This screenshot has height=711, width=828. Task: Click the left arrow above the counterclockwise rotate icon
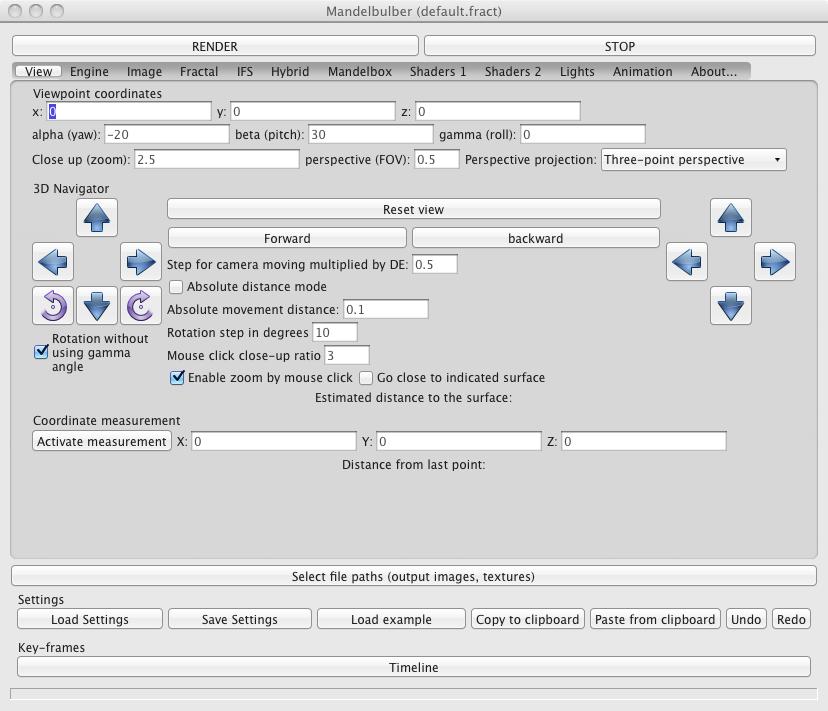[53, 261]
